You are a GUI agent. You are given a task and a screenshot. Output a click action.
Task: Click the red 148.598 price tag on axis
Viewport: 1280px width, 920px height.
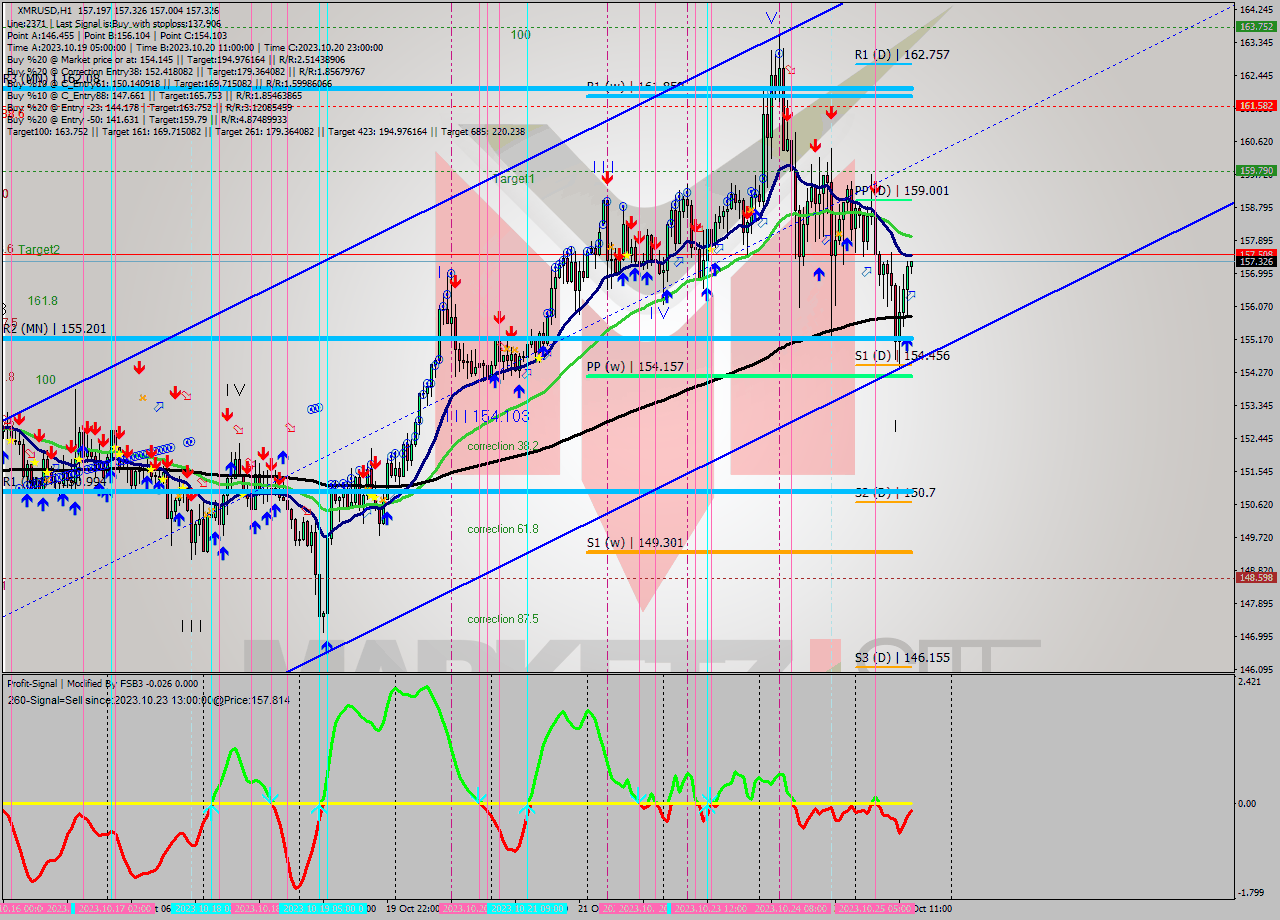point(1255,578)
